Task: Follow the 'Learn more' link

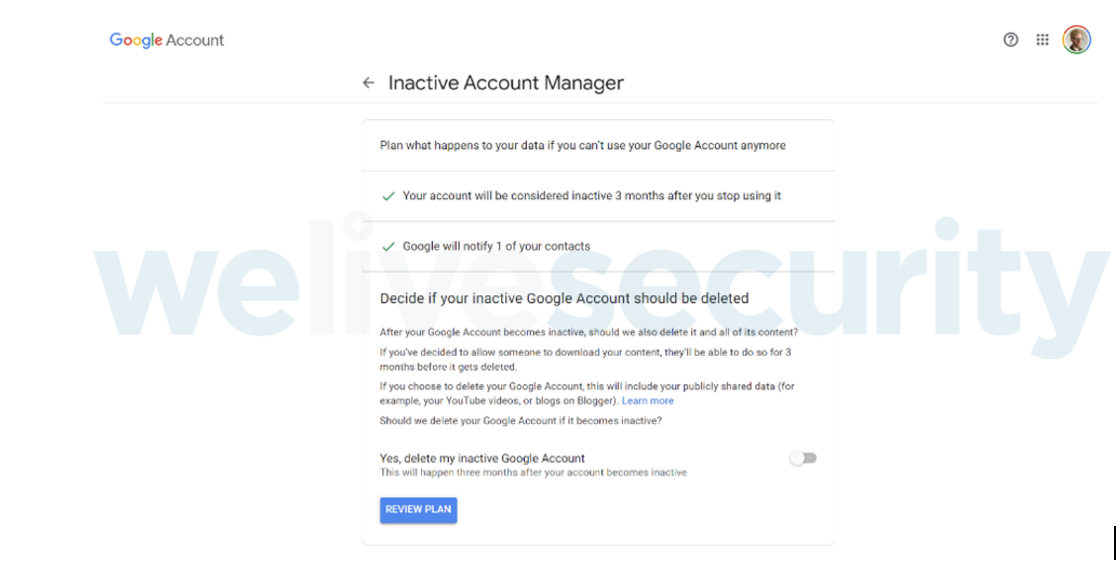Action: [647, 401]
